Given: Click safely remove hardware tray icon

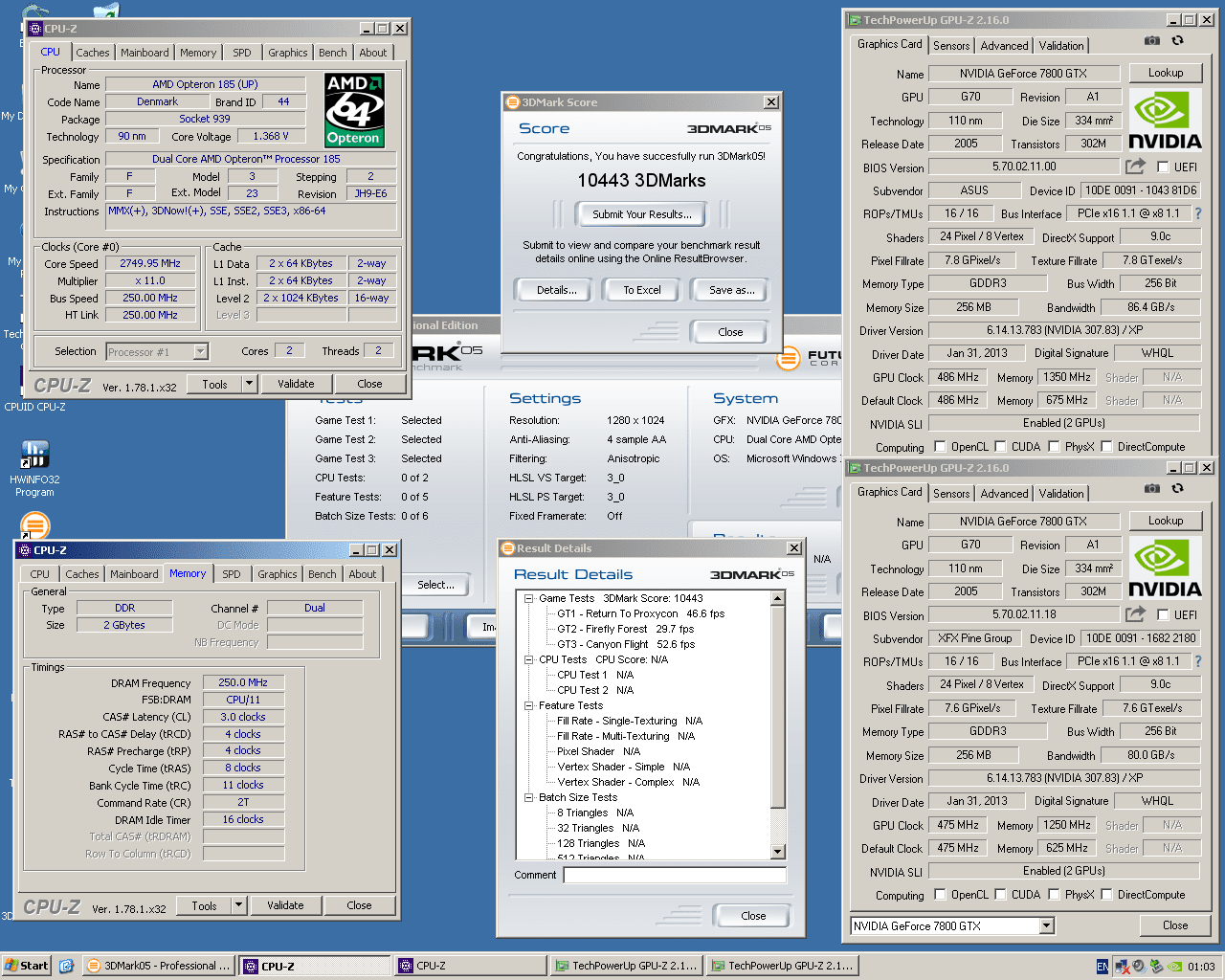Looking at the screenshot, I should [1156, 967].
